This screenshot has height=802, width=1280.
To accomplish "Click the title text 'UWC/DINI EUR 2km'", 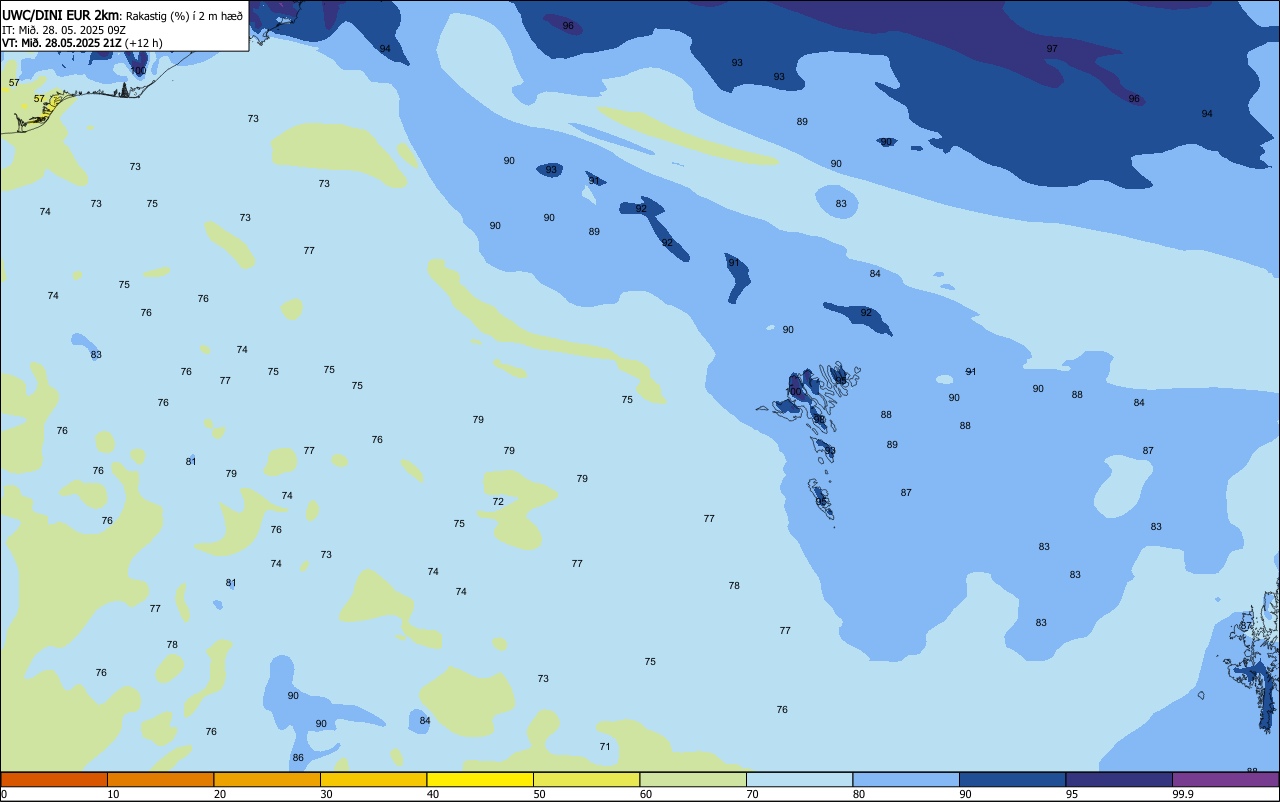I will pyautogui.click(x=60, y=15).
